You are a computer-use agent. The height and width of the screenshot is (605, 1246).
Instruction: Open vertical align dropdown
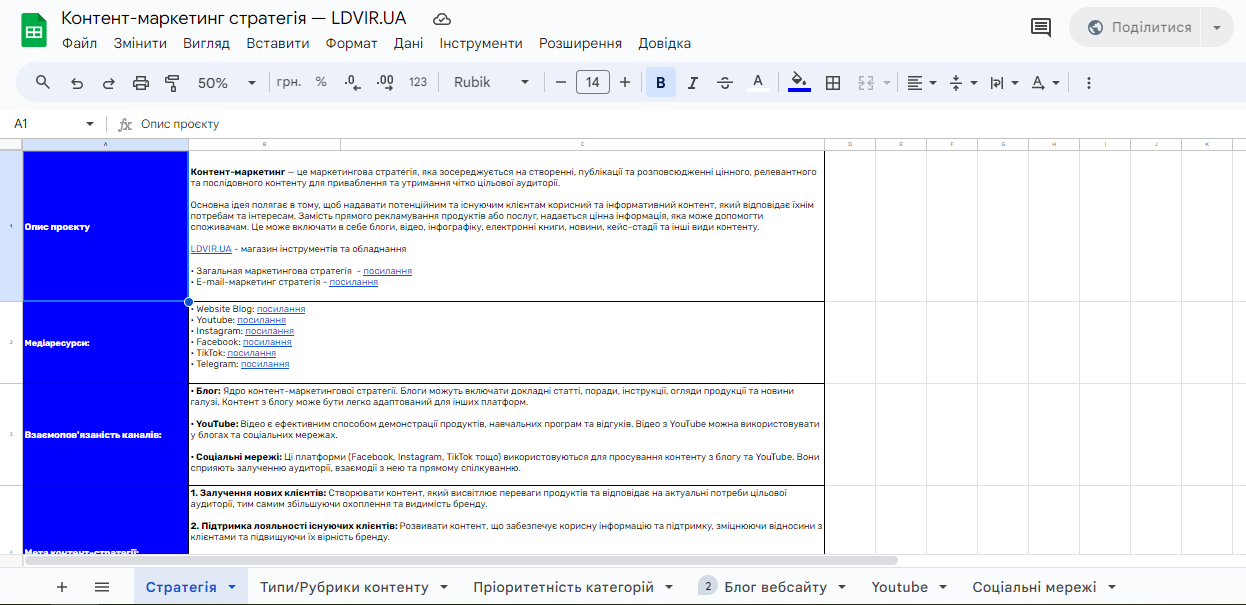pos(963,83)
